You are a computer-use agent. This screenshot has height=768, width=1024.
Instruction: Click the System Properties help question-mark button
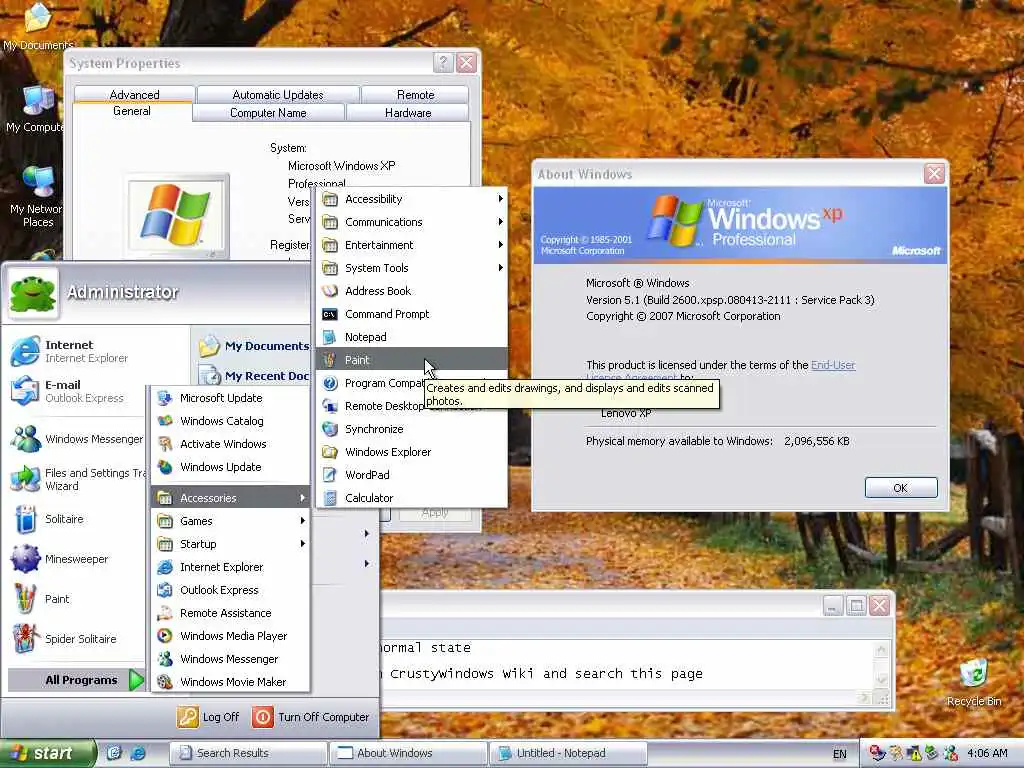tap(443, 63)
